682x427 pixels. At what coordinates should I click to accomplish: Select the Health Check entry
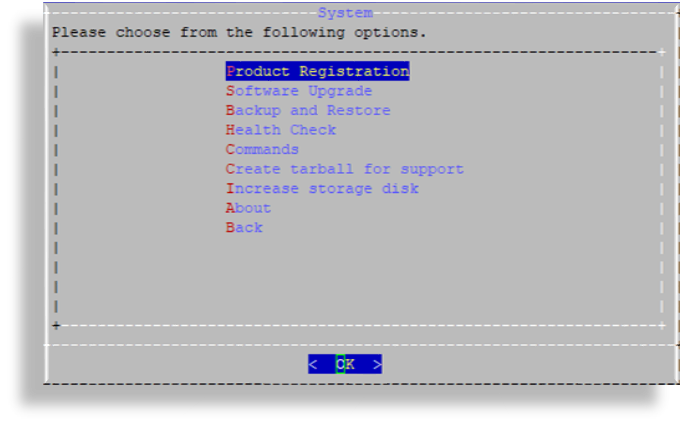tap(281, 130)
